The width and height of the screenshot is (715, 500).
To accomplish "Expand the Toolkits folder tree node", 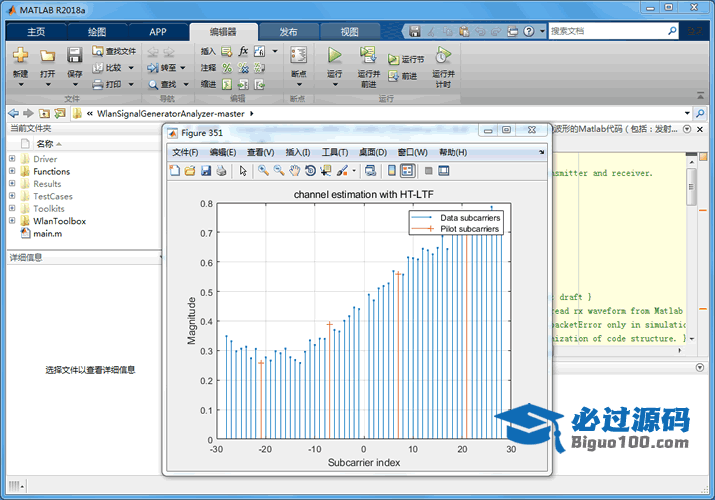I will tap(12, 208).
